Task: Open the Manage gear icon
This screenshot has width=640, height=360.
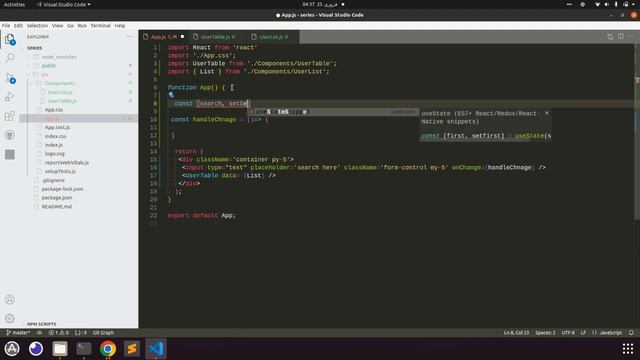Action: (10, 318)
